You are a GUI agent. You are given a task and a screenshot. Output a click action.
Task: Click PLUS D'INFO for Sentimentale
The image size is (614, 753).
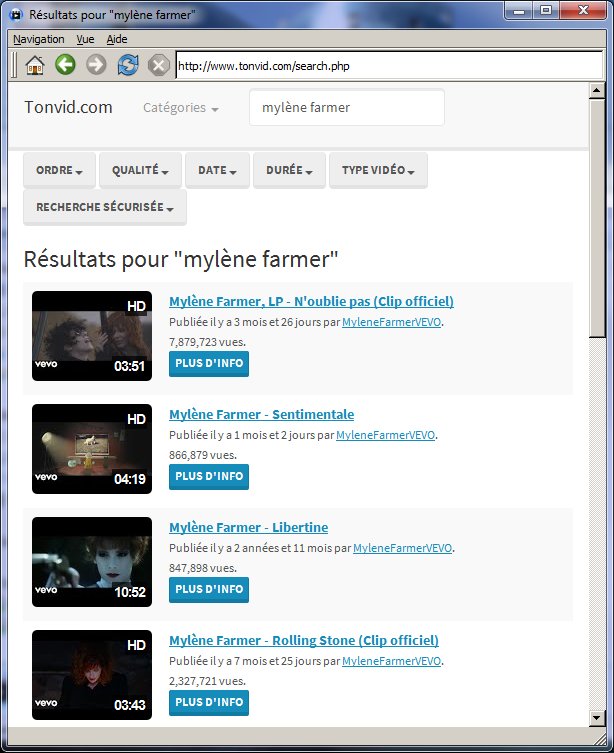coord(209,476)
